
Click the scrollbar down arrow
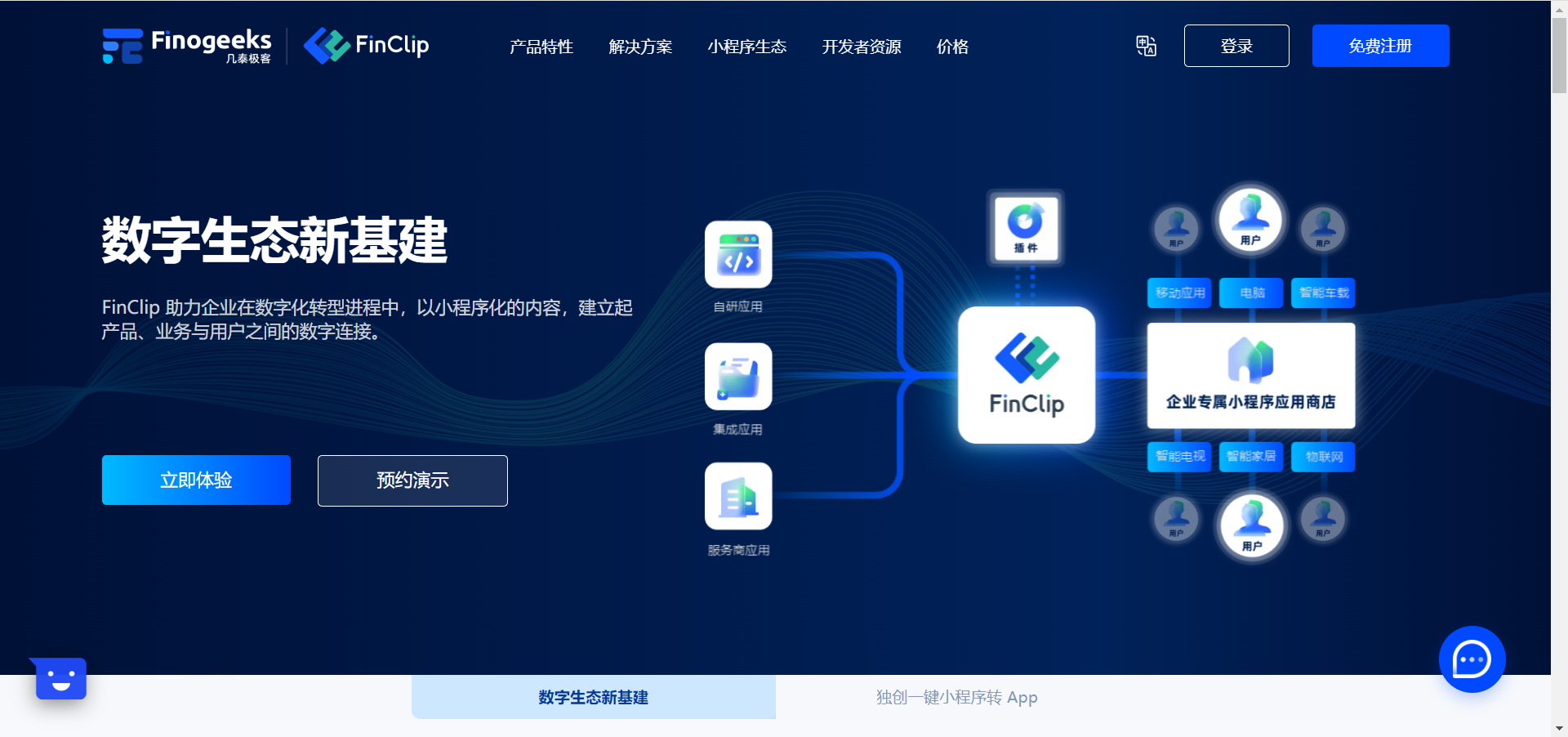point(1559,728)
